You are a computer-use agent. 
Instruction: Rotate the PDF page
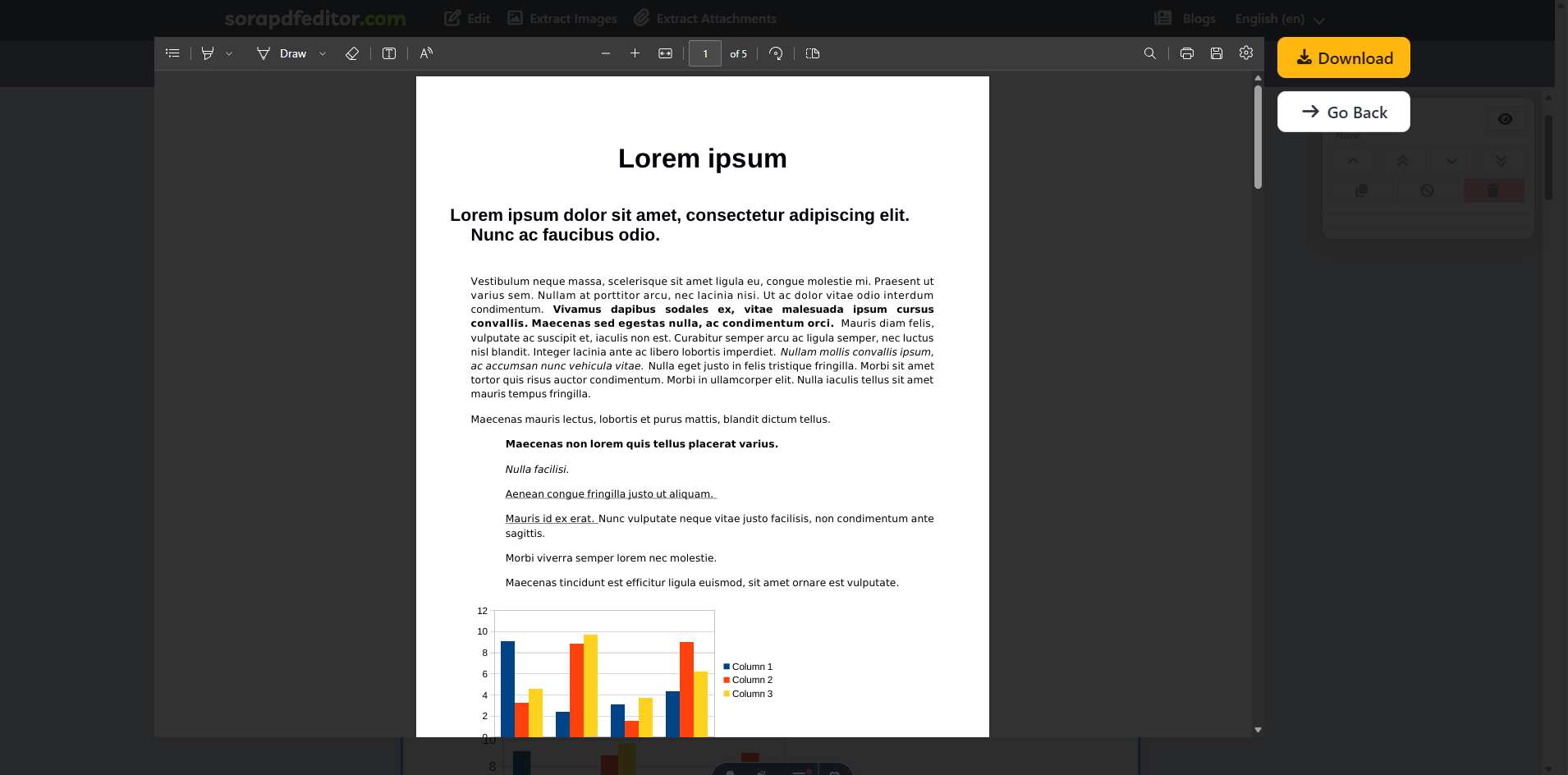pos(775,53)
